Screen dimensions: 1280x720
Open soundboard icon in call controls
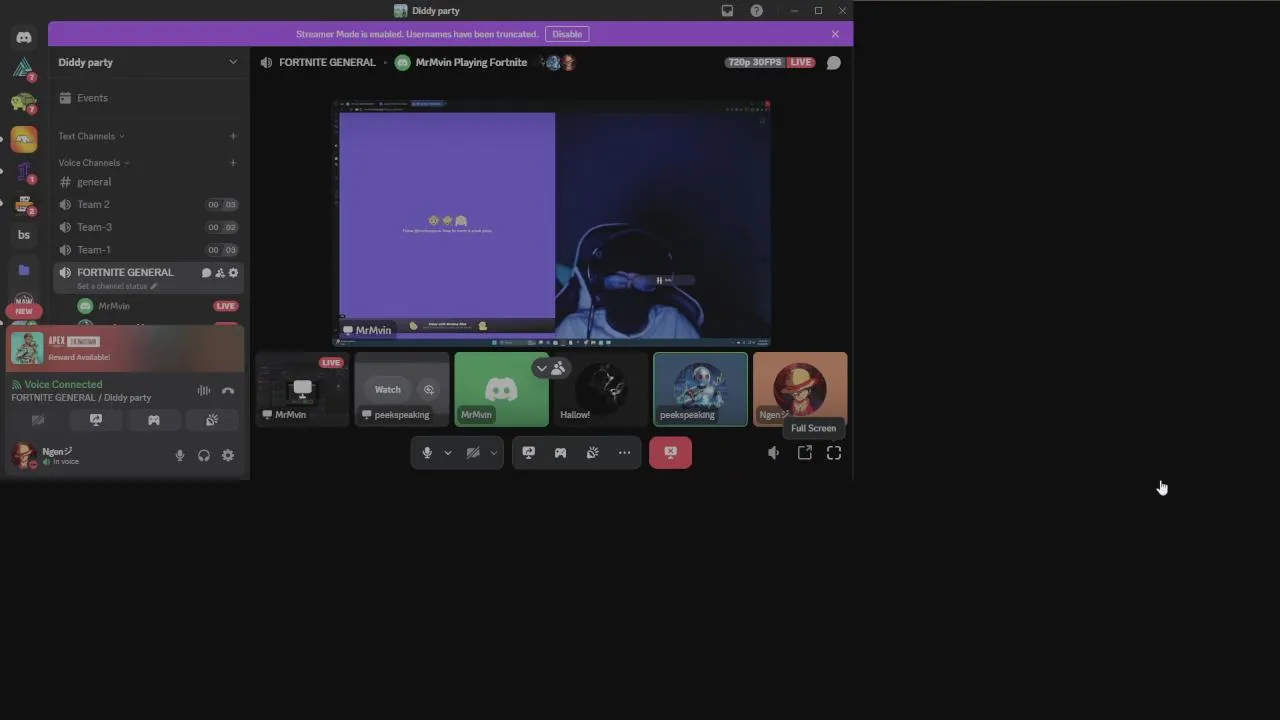tap(593, 453)
